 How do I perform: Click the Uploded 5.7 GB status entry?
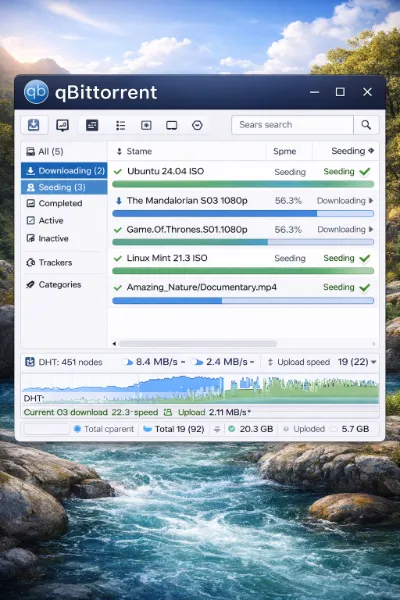pos(327,429)
